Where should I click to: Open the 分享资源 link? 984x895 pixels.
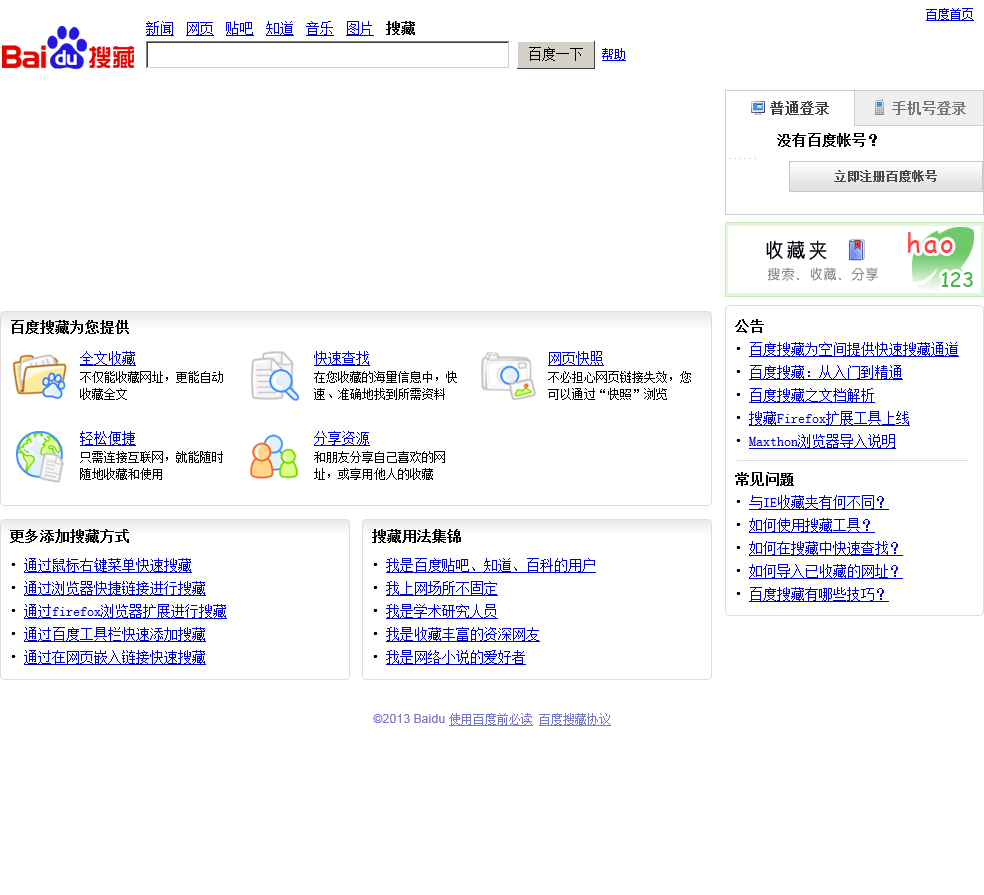coord(341,438)
